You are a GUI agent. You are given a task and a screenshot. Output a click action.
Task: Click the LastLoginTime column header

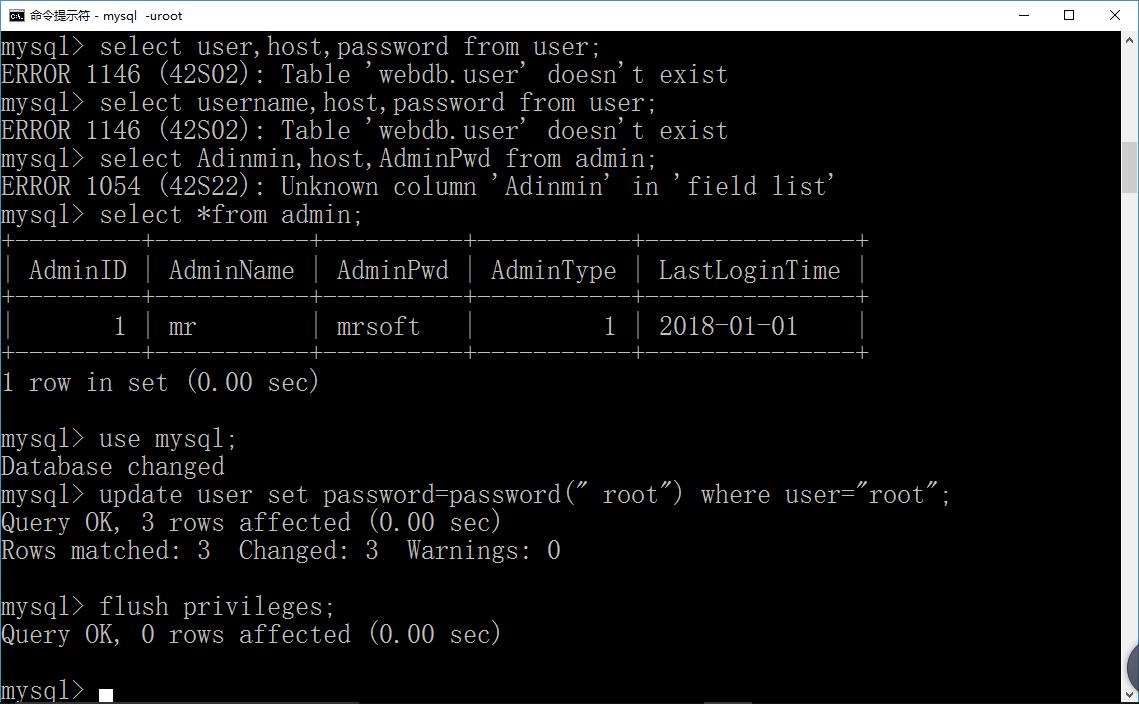click(749, 270)
